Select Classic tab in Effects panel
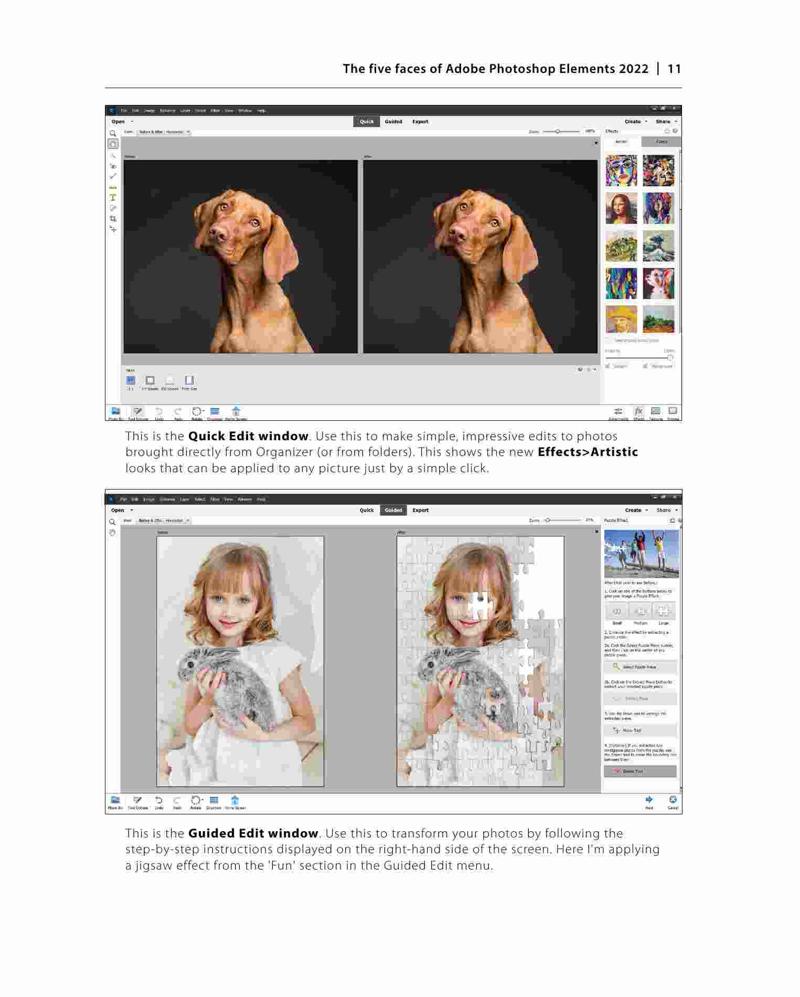The width and height of the screenshot is (800, 997). coord(661,142)
